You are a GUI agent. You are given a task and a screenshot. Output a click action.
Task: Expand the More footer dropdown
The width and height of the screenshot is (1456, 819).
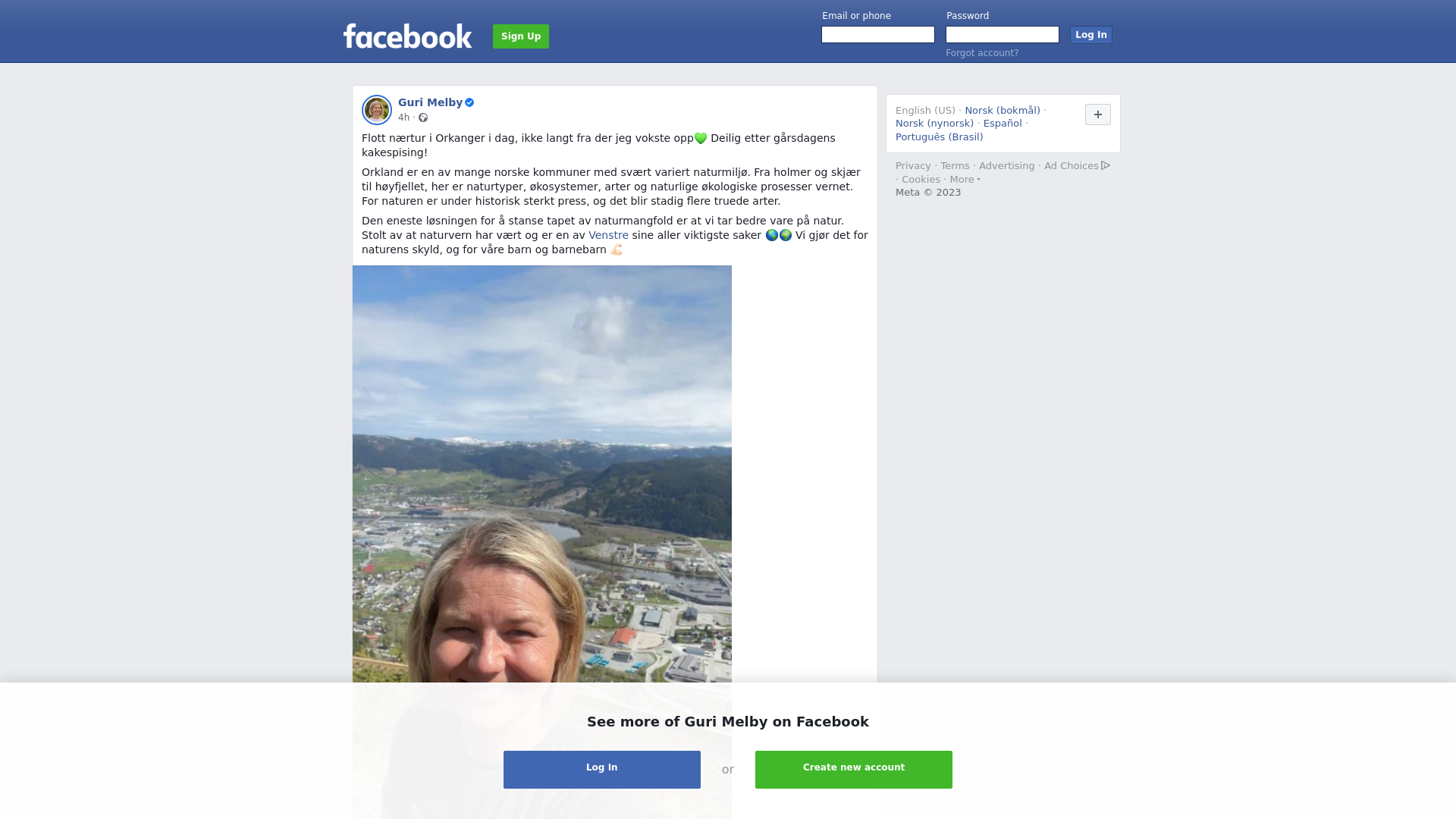(965, 180)
